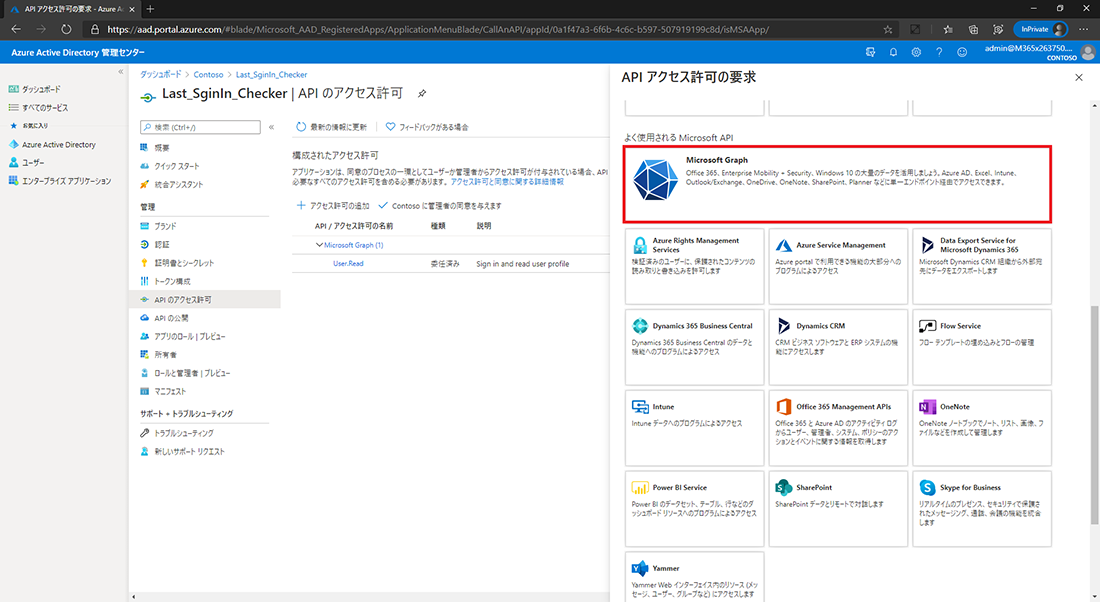Click フィードバックがある場合 button
Screen dimensions: 1100x602
[427, 127]
